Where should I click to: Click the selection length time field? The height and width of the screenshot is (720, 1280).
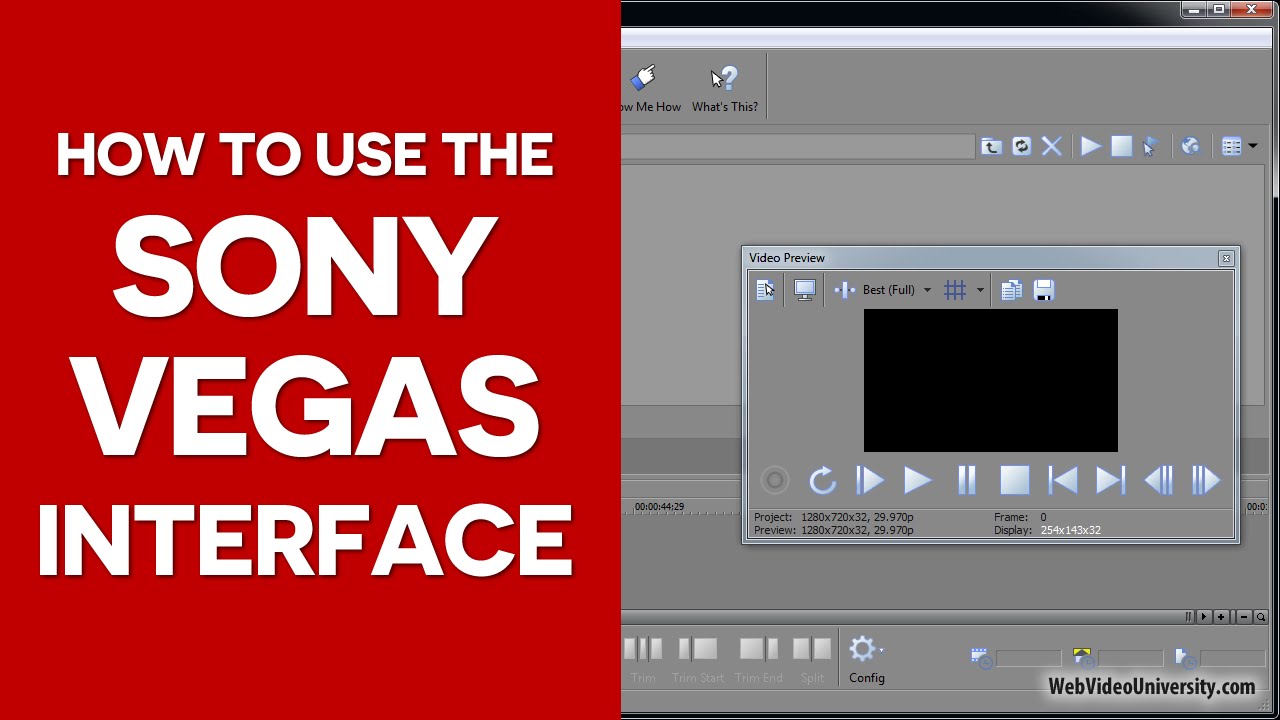pos(1232,659)
